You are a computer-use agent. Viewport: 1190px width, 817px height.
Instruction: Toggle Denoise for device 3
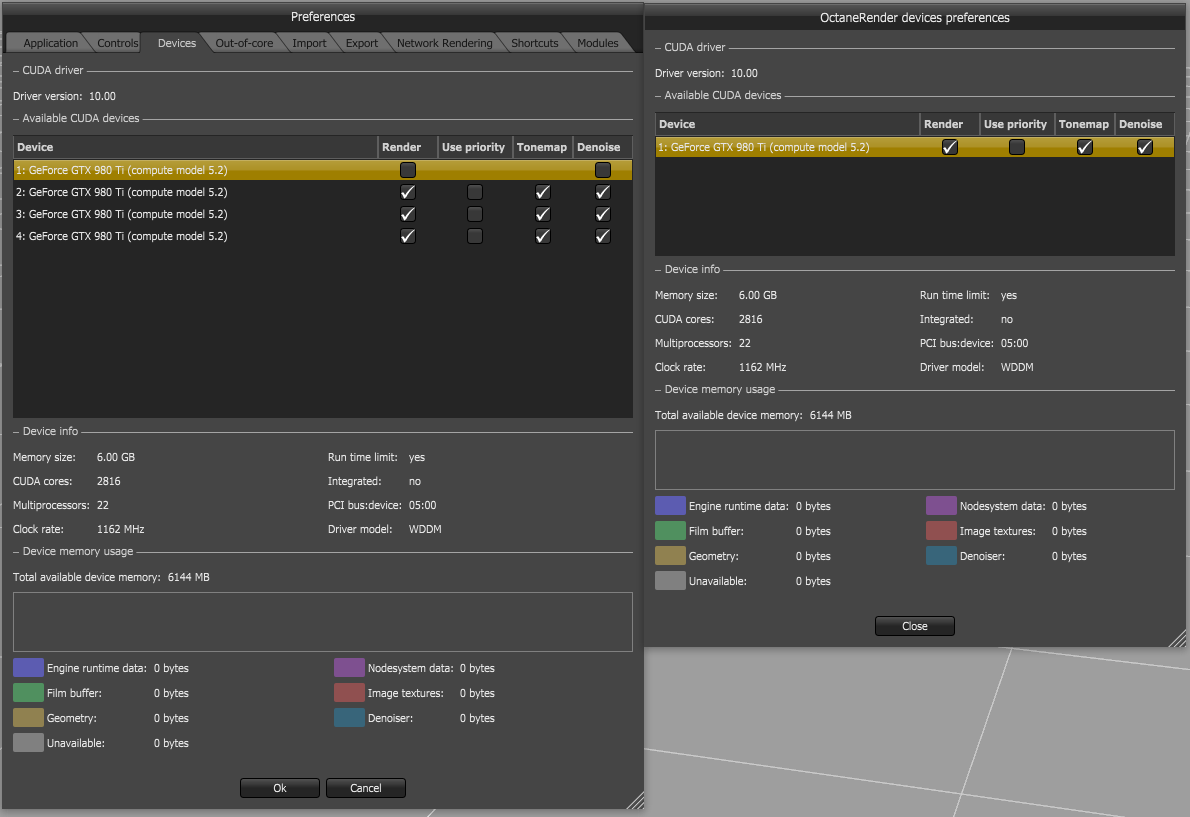(603, 214)
